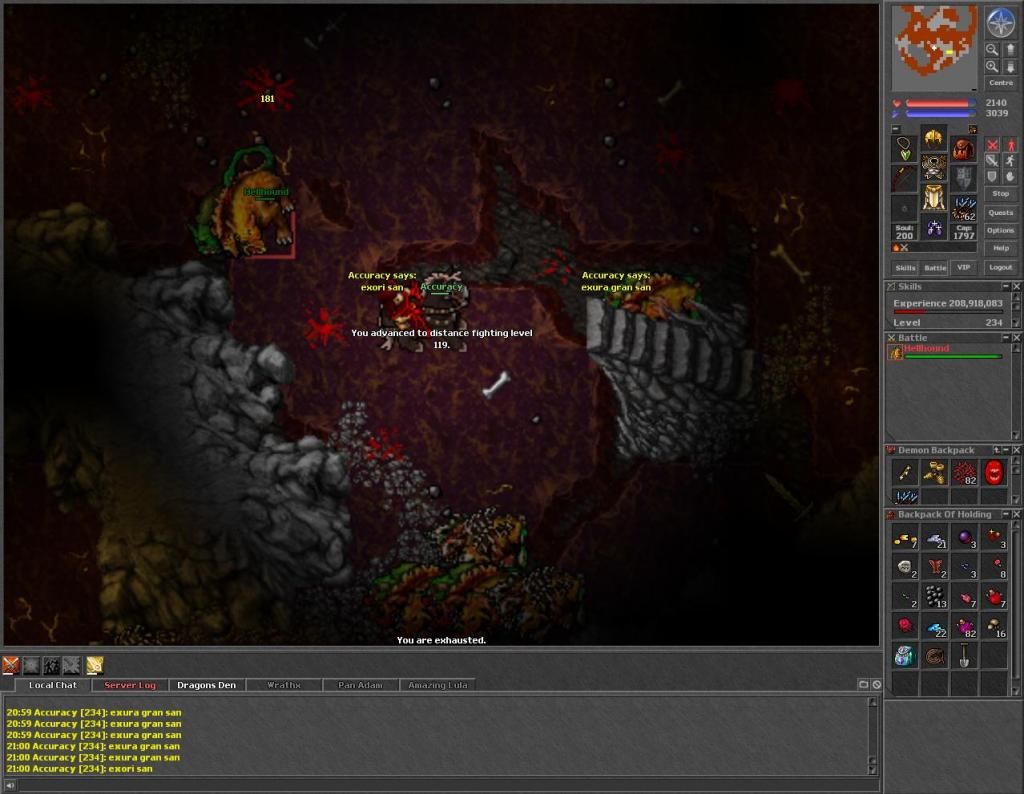The height and width of the screenshot is (794, 1024).
Task: Close the Backpack Of Holding window
Action: tap(1016, 515)
